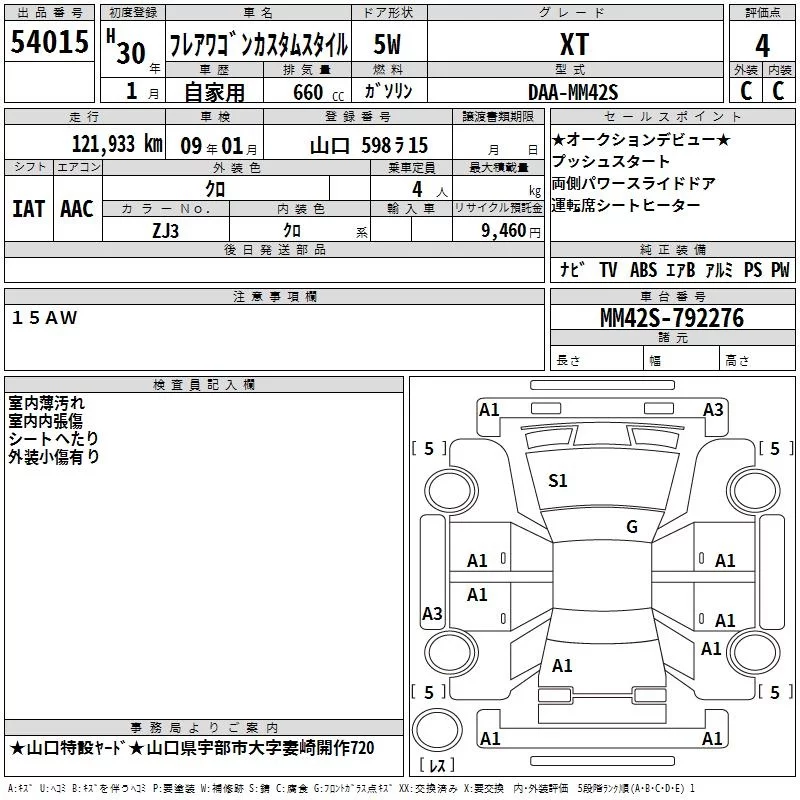Select the エアB airbag equipment label
This screenshot has height=800, width=800.
click(x=682, y=270)
